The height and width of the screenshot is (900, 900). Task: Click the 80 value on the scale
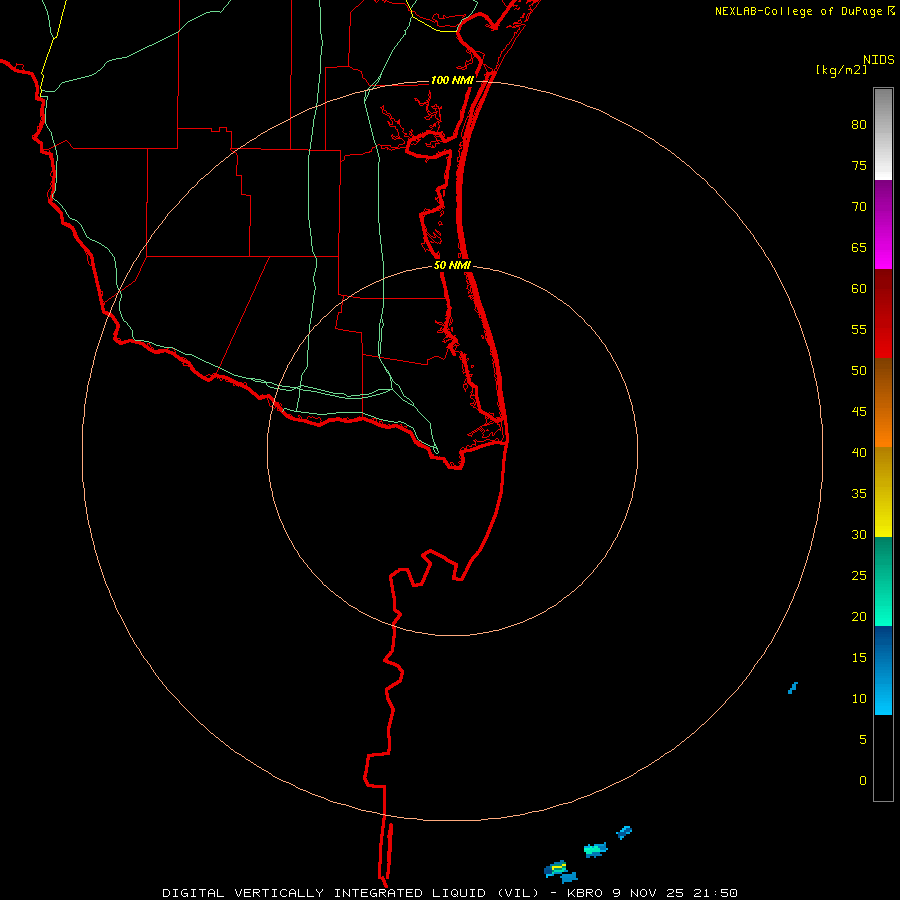coord(859,125)
